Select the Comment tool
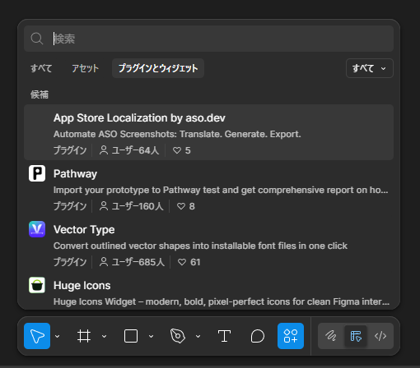 [x=257, y=336]
